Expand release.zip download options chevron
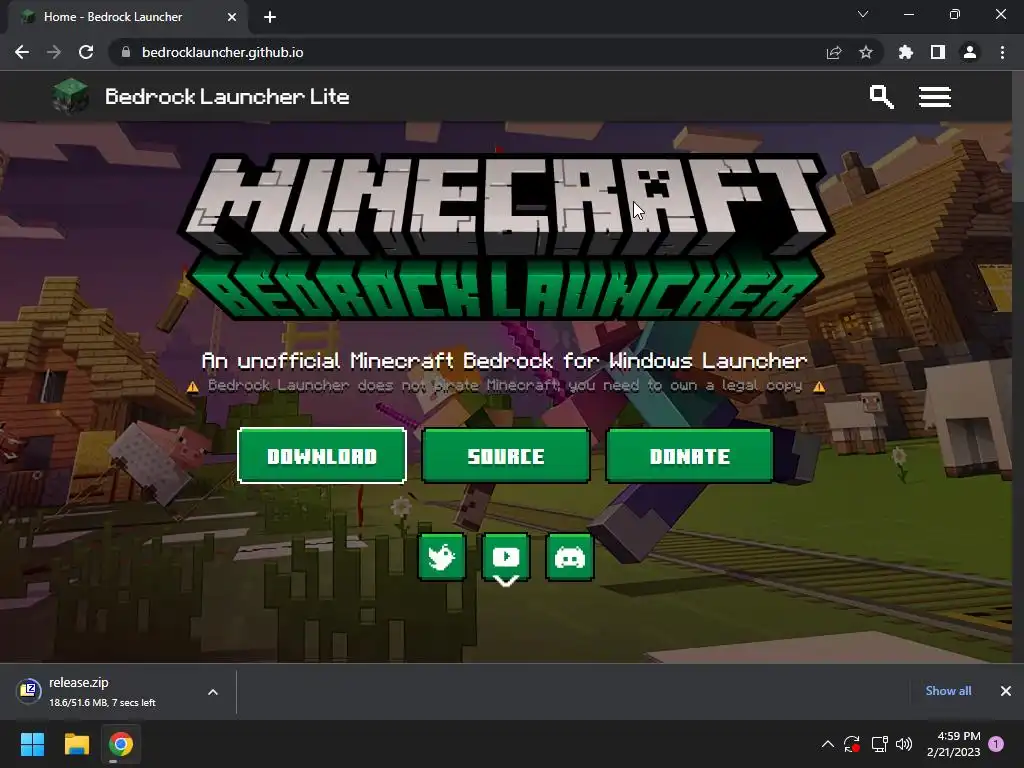The image size is (1024, 768). pos(213,692)
